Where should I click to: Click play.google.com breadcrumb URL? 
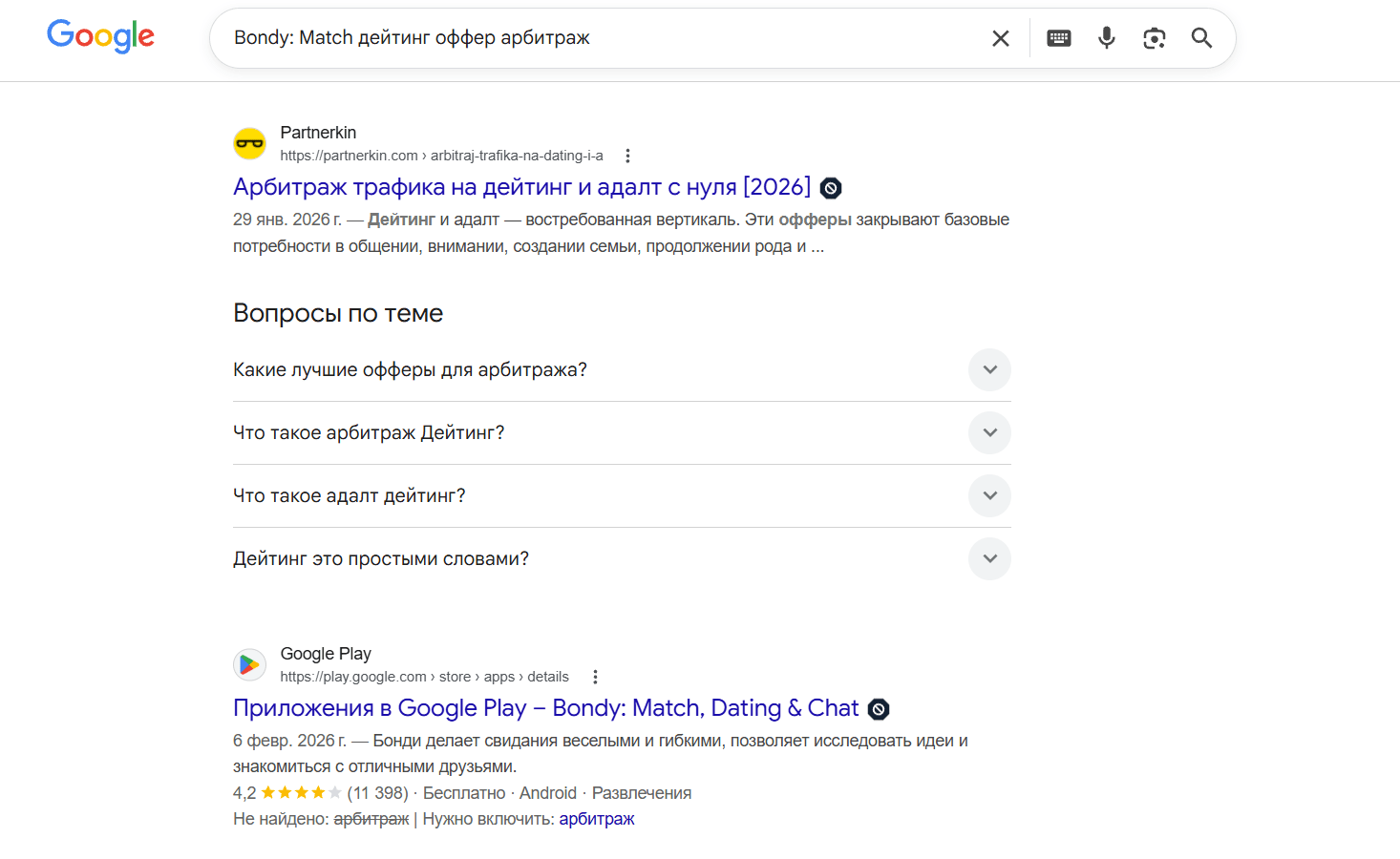coord(424,677)
